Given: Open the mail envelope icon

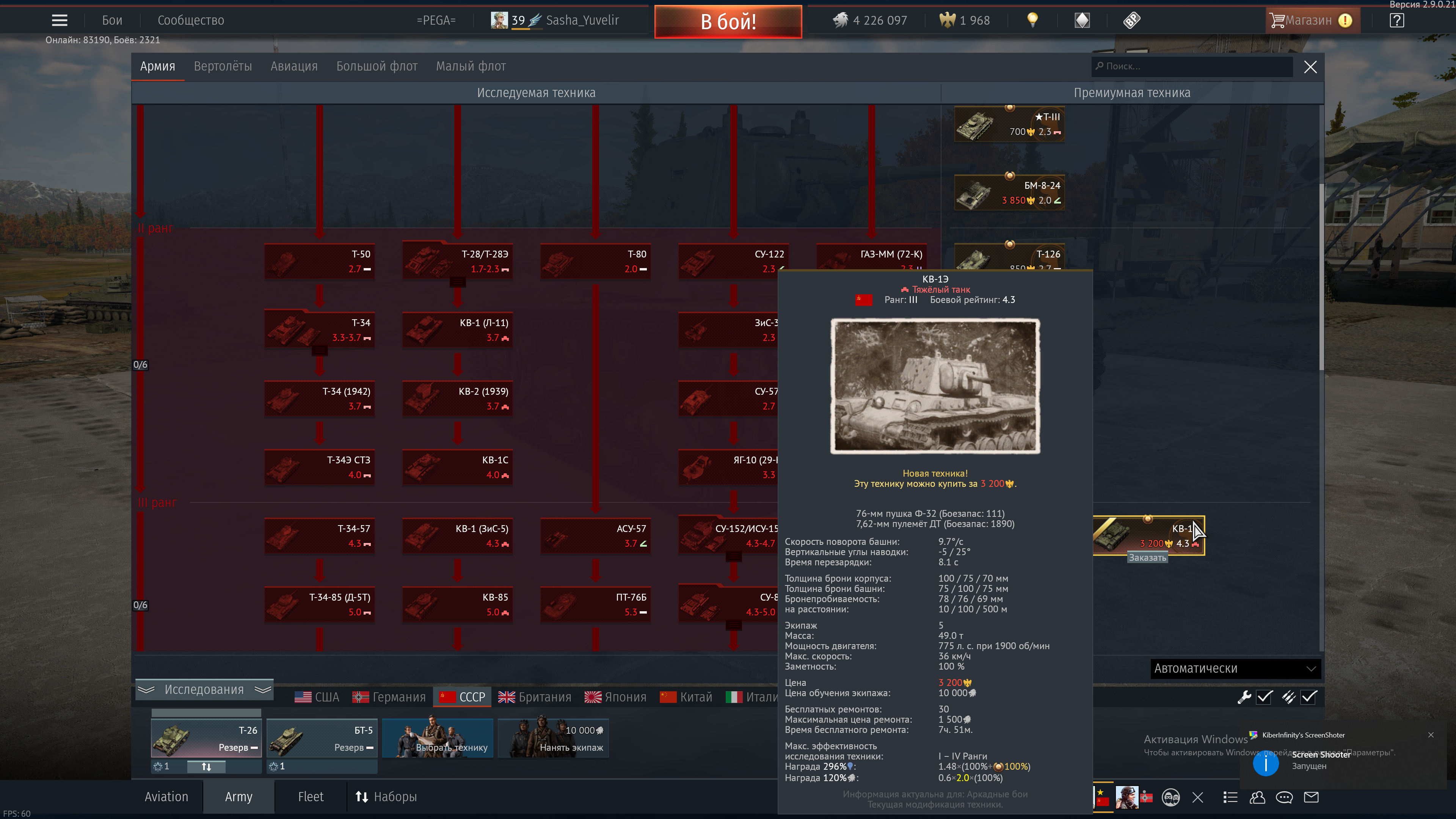Looking at the screenshot, I should click(1311, 797).
